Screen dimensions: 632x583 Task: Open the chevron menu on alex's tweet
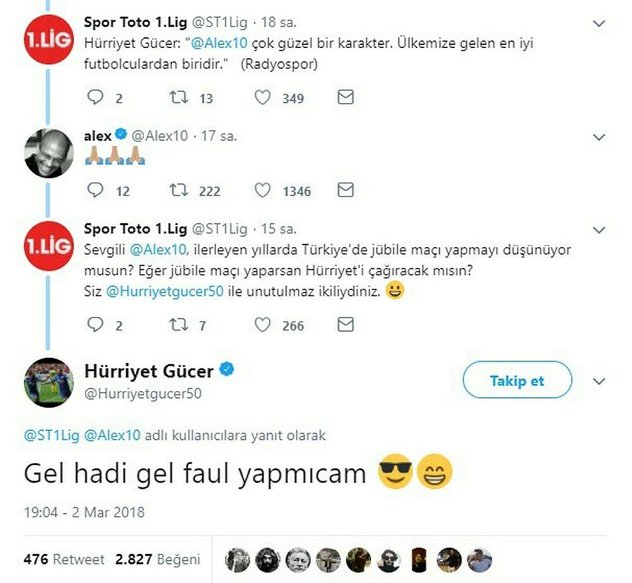(599, 137)
